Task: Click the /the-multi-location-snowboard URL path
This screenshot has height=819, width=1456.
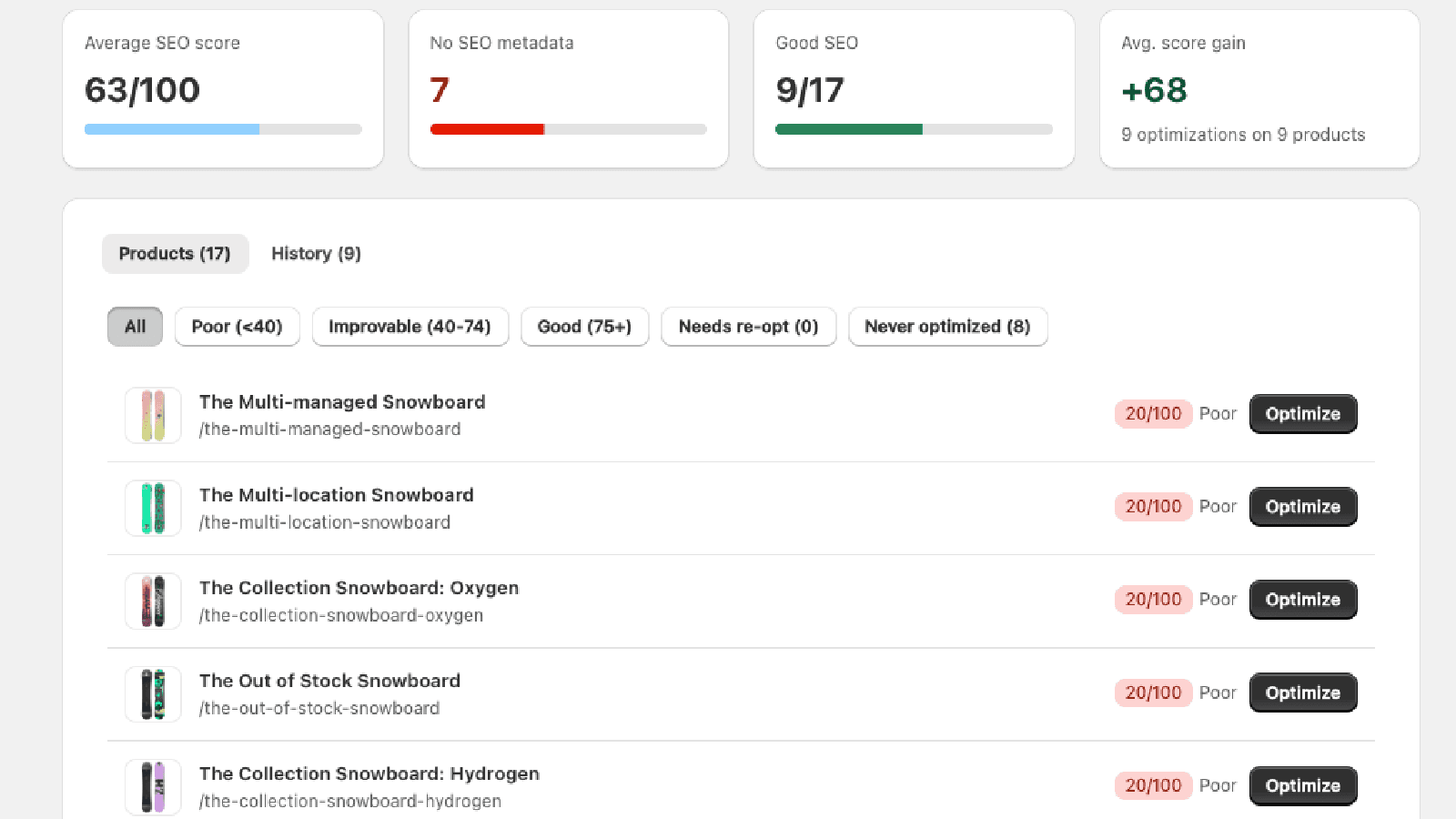Action: point(325,522)
